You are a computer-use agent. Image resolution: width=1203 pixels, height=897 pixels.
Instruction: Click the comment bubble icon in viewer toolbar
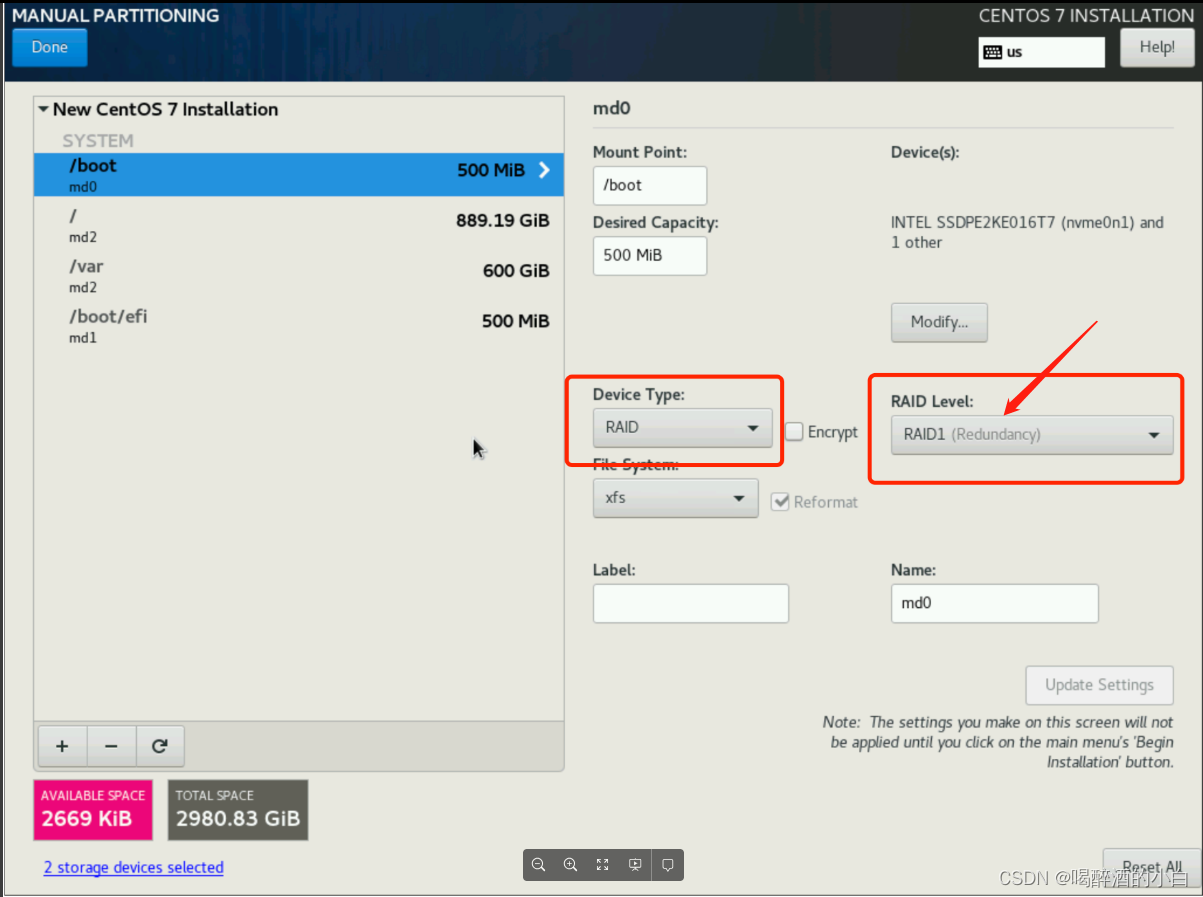[668, 865]
